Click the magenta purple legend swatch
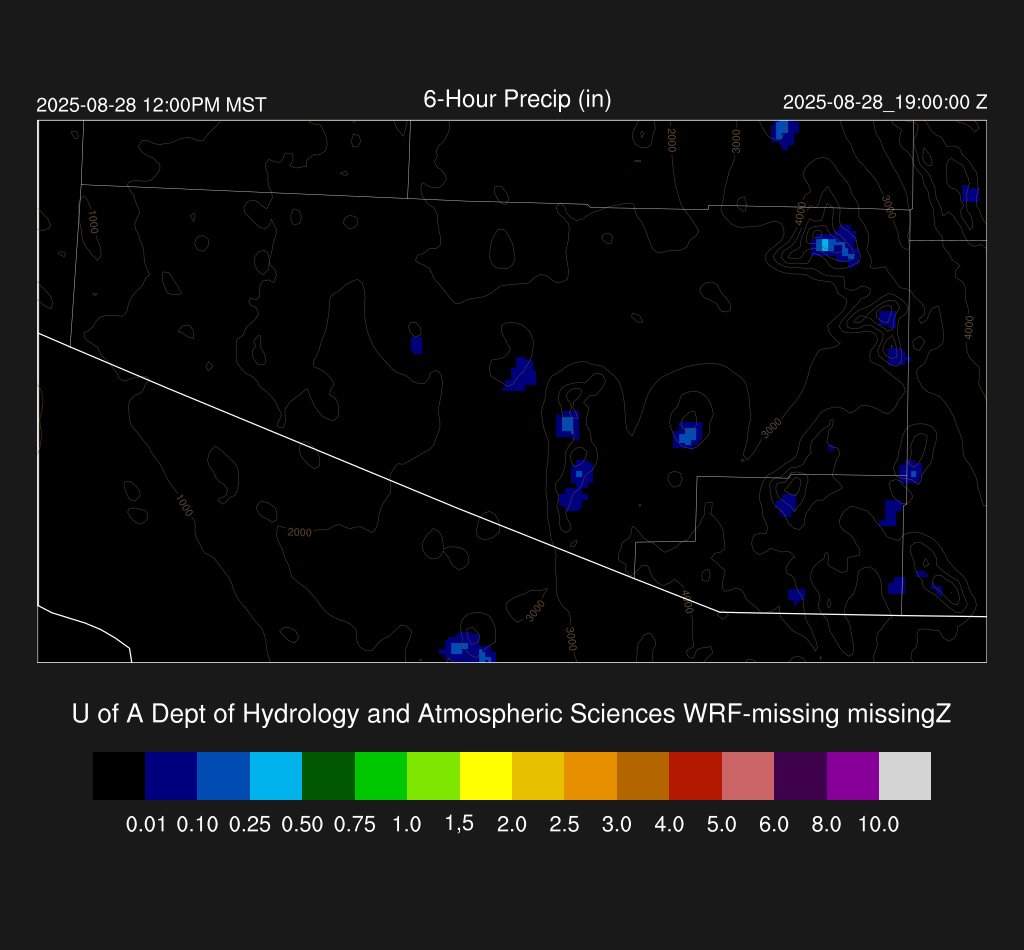This screenshot has width=1024, height=950. (x=853, y=776)
